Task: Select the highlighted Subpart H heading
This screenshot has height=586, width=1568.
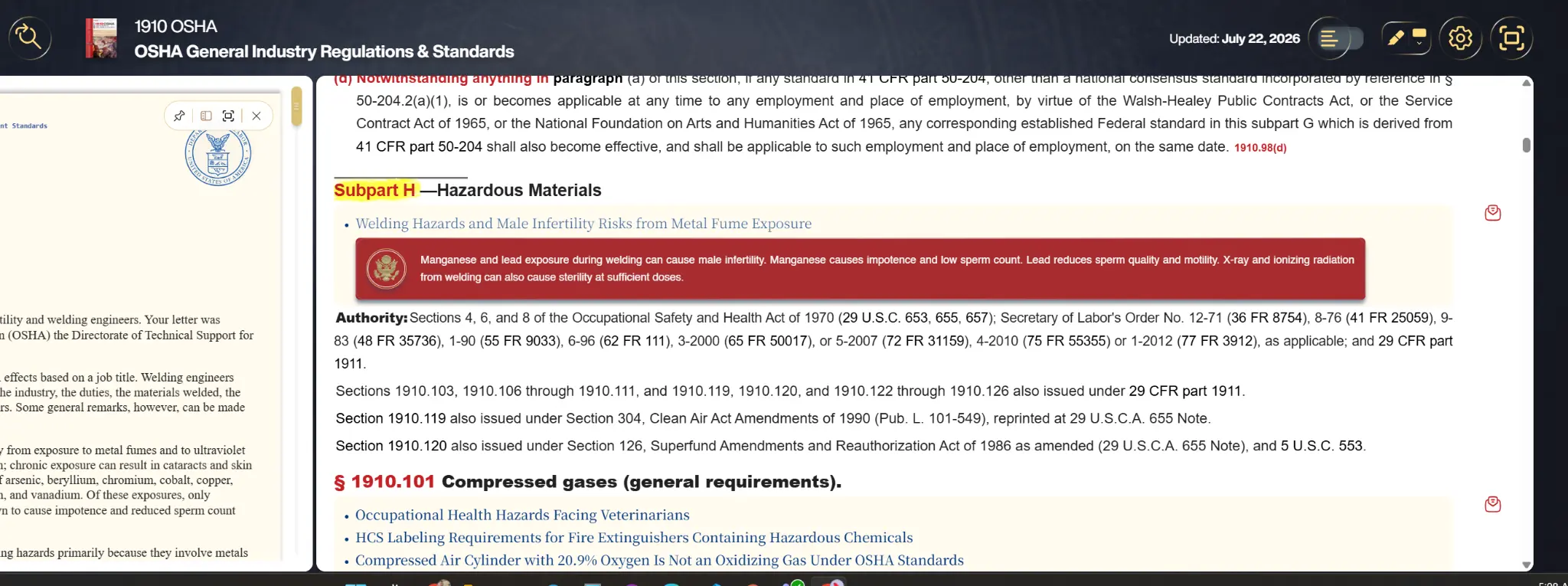Action: (374, 190)
